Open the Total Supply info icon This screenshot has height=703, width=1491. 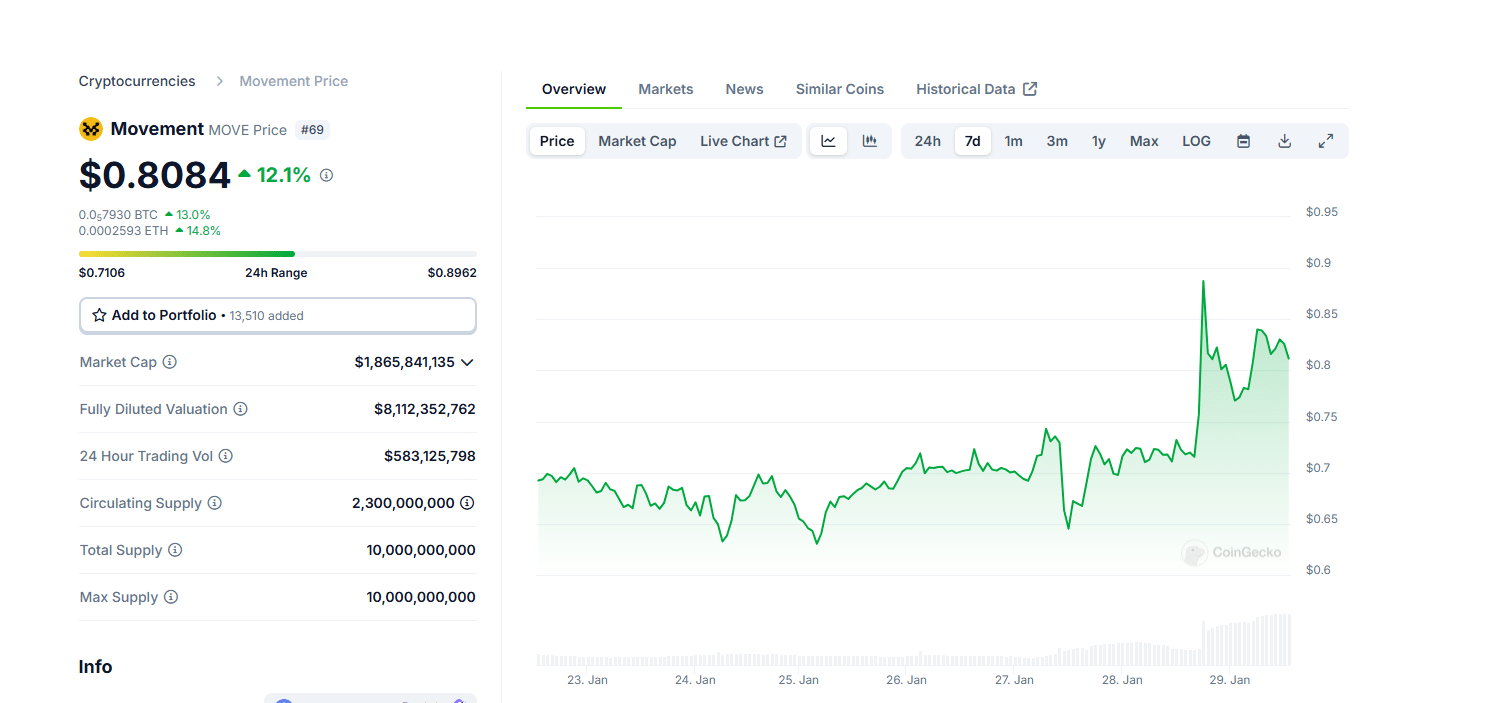click(x=175, y=550)
